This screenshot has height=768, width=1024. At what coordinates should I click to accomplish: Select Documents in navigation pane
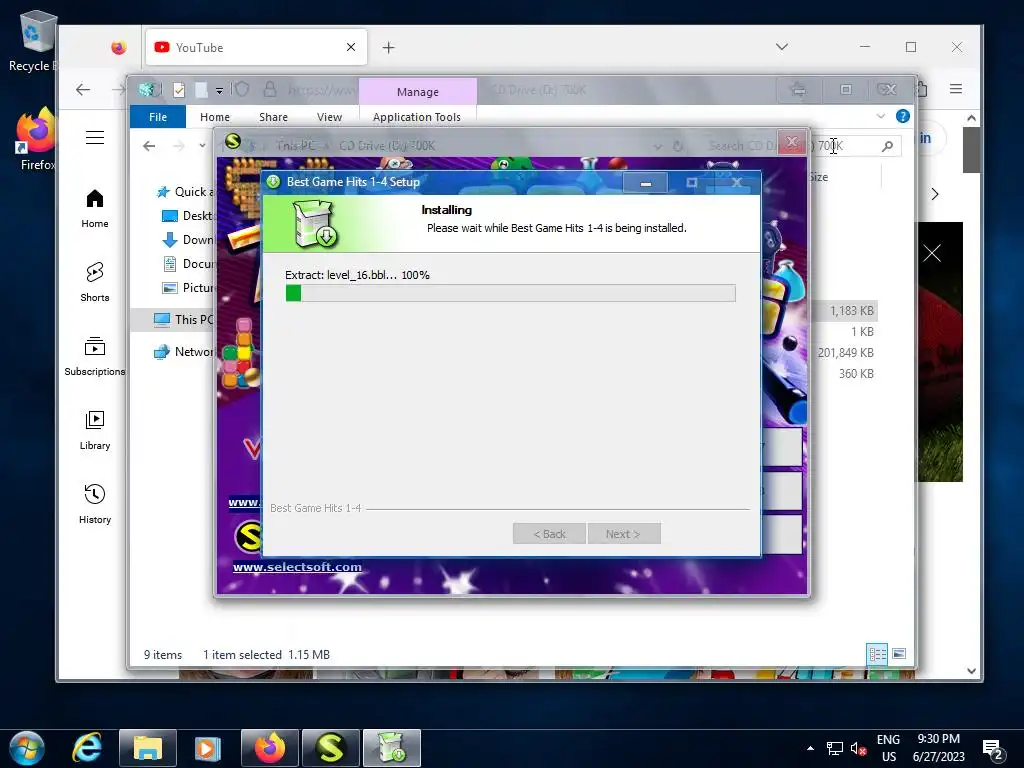pos(187,264)
